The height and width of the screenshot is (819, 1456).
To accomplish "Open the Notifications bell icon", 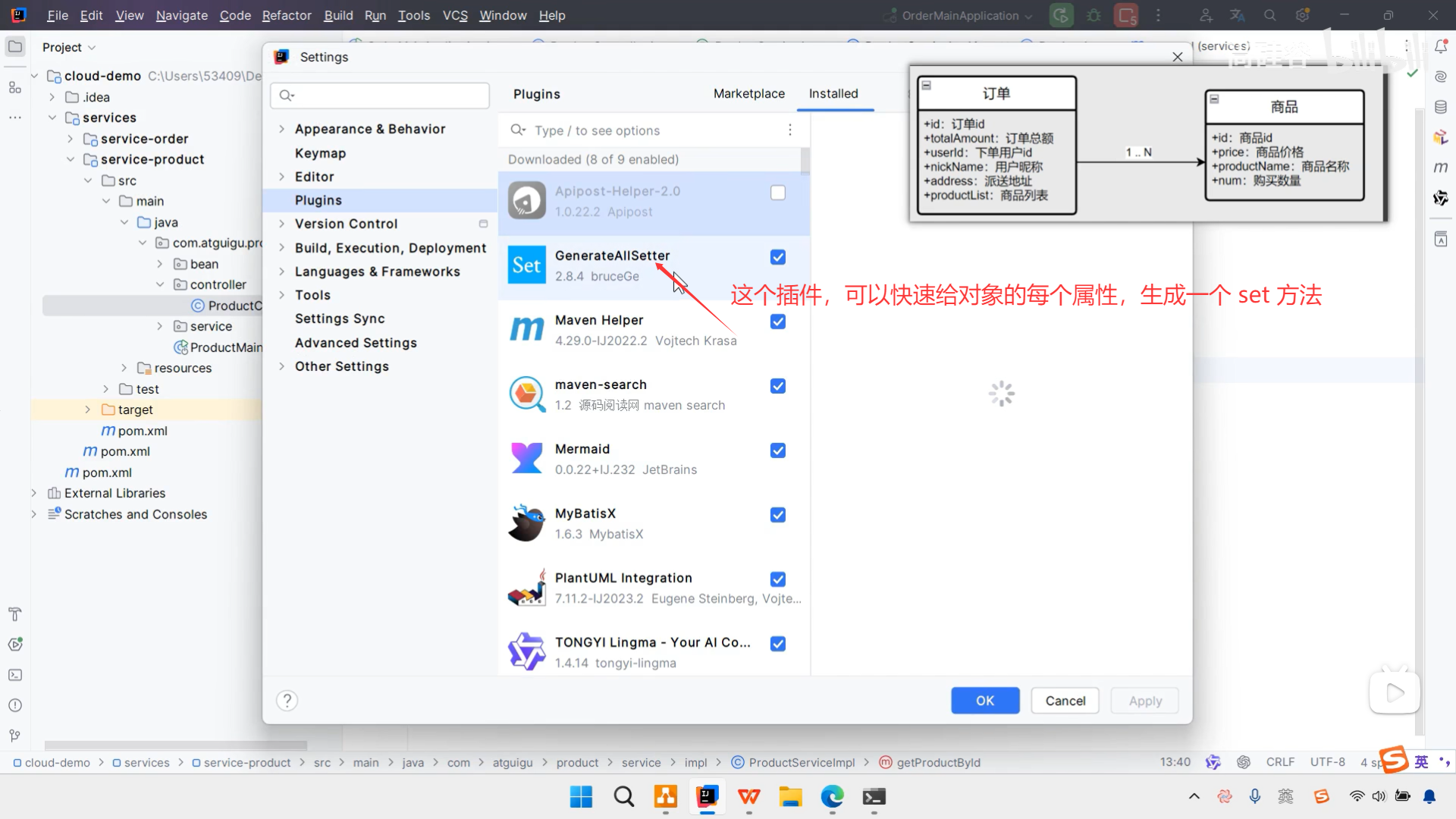I will (x=1441, y=46).
